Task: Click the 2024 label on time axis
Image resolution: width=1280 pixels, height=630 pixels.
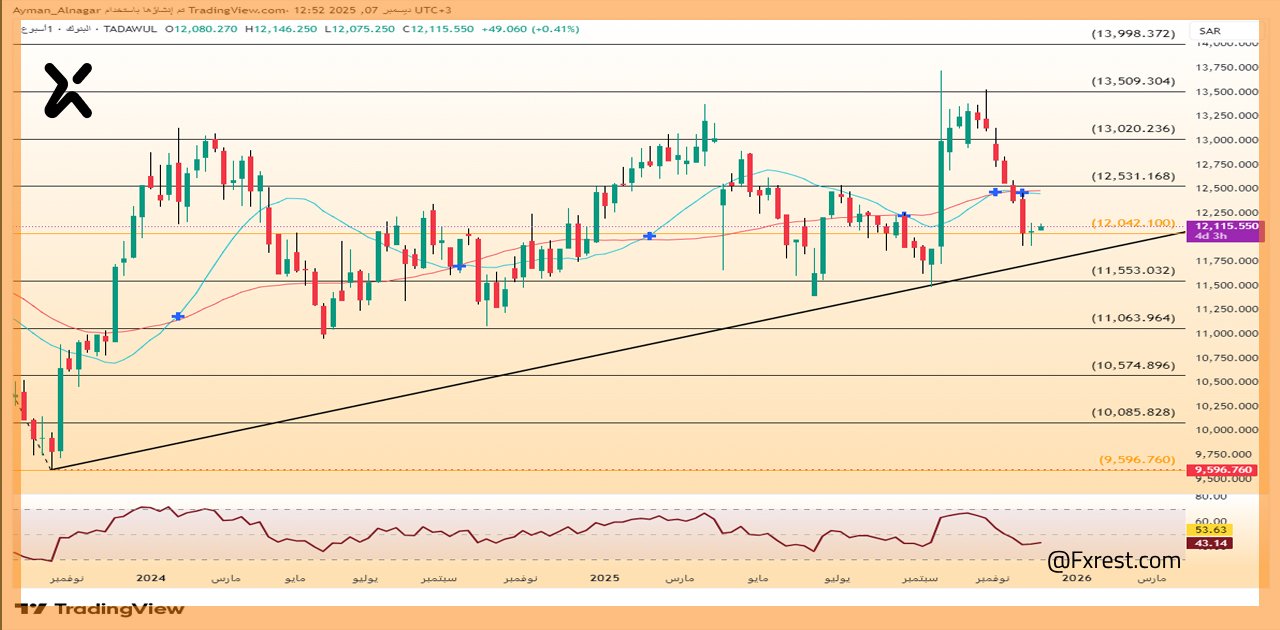Action: 151,578
